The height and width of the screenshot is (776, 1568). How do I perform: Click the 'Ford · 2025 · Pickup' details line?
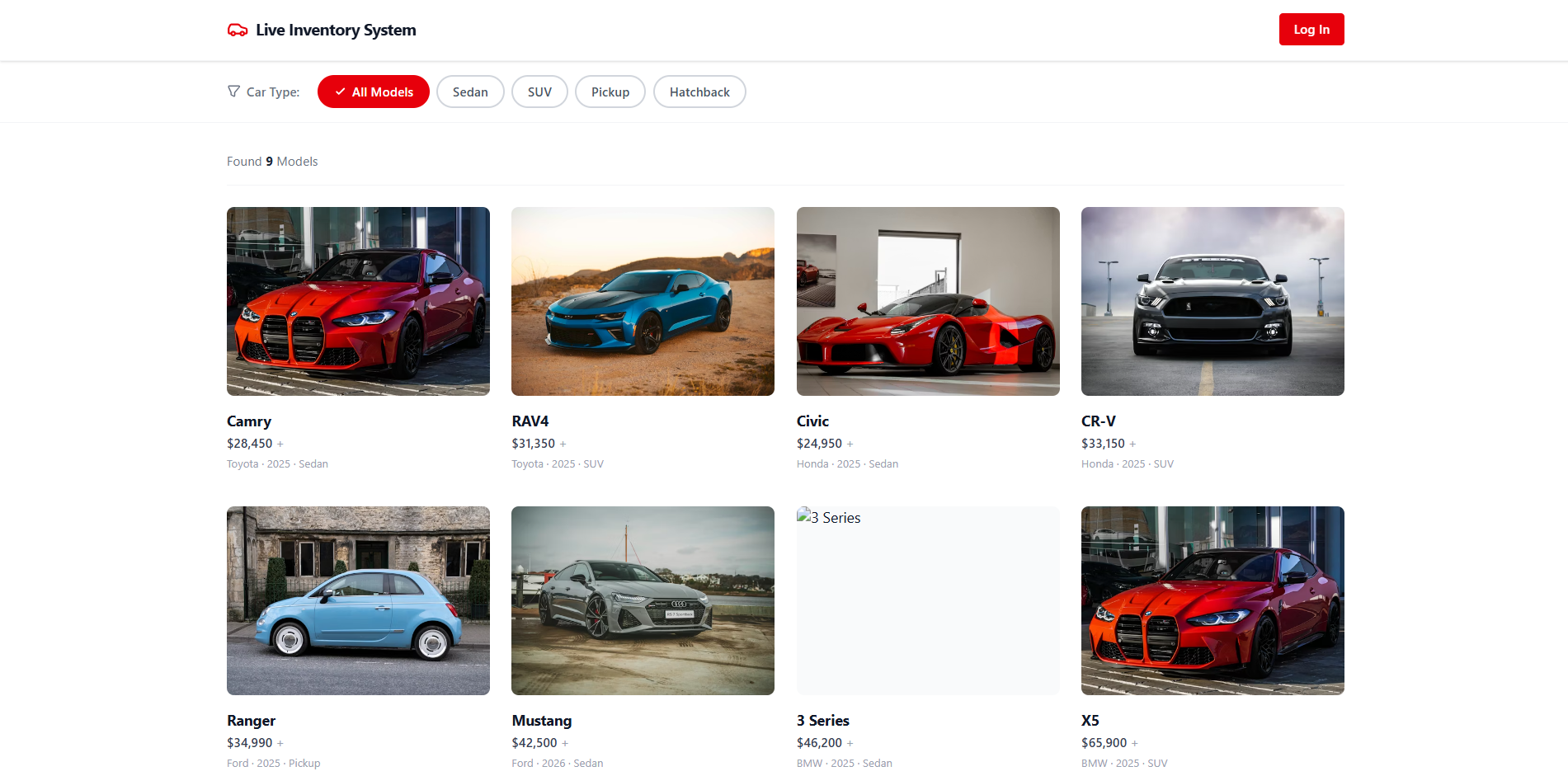pos(274,764)
